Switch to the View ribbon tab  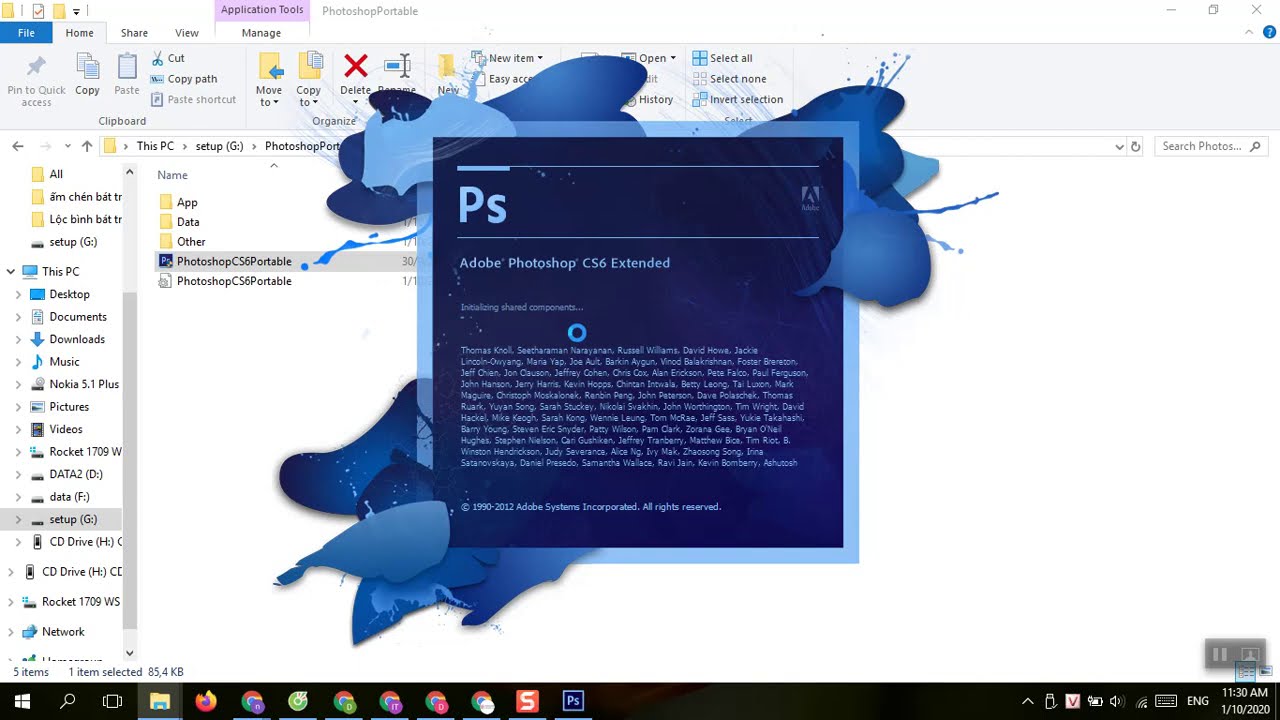(x=186, y=32)
